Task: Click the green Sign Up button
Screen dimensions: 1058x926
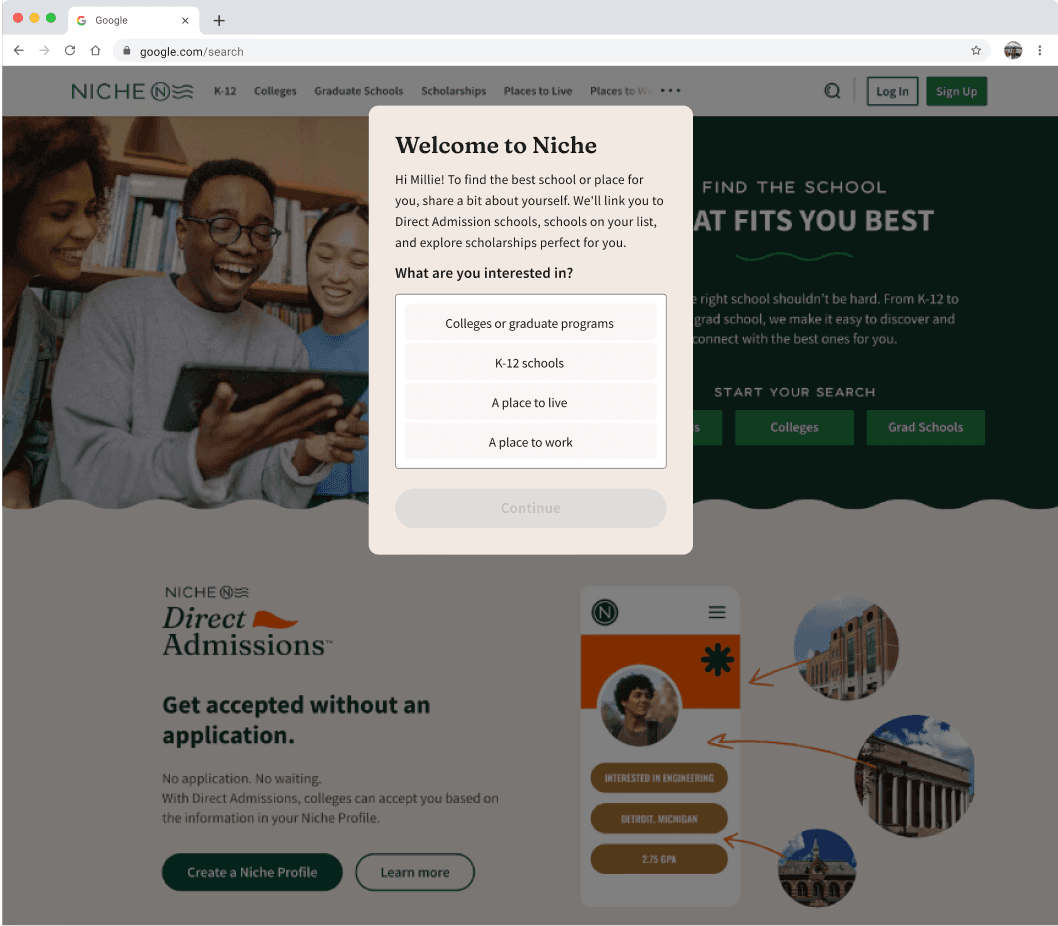Action: click(956, 91)
